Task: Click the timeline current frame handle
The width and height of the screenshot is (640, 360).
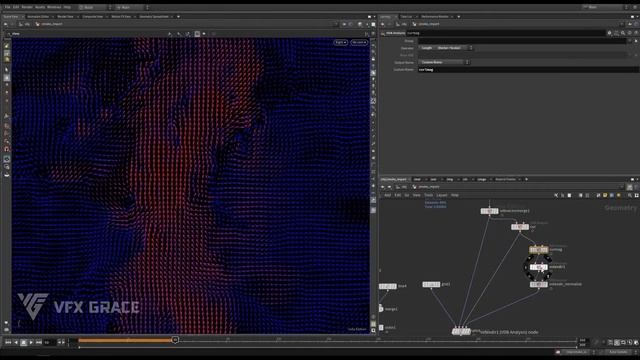Action: click(x=175, y=340)
